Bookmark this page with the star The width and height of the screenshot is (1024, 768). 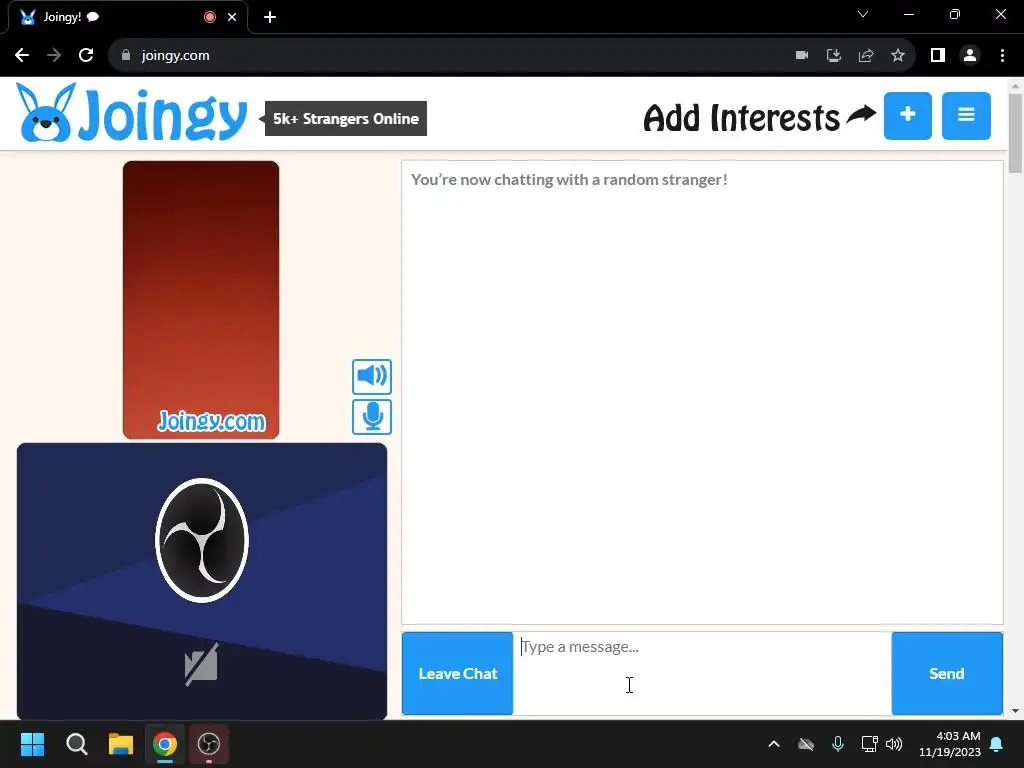point(898,56)
